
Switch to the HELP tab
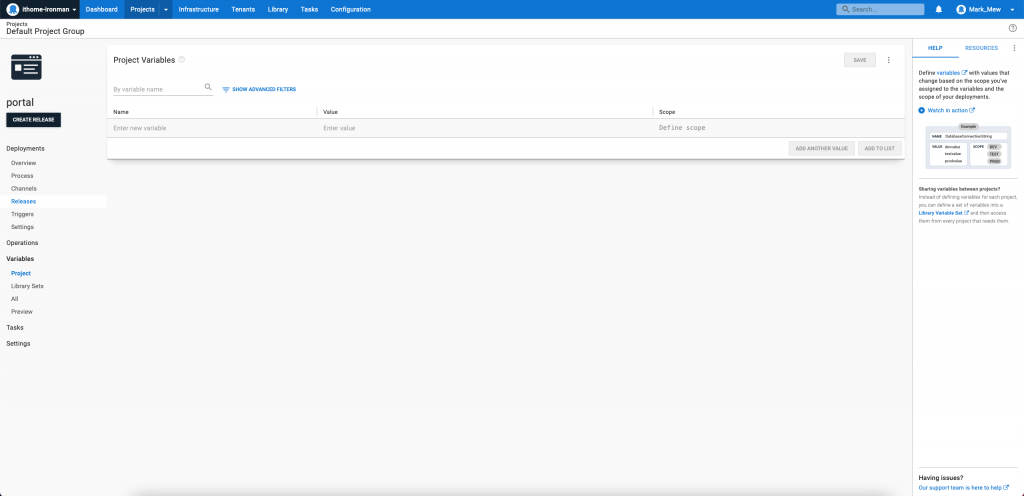tap(936, 48)
